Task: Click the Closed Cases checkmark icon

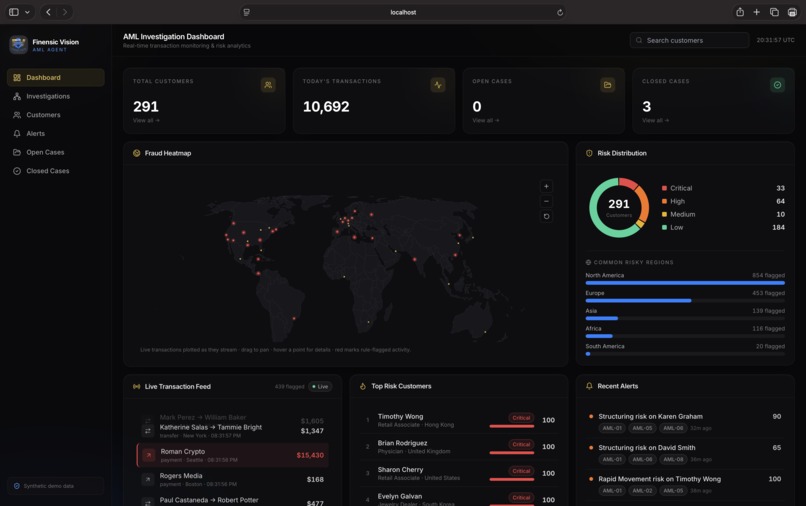Action: coord(777,85)
